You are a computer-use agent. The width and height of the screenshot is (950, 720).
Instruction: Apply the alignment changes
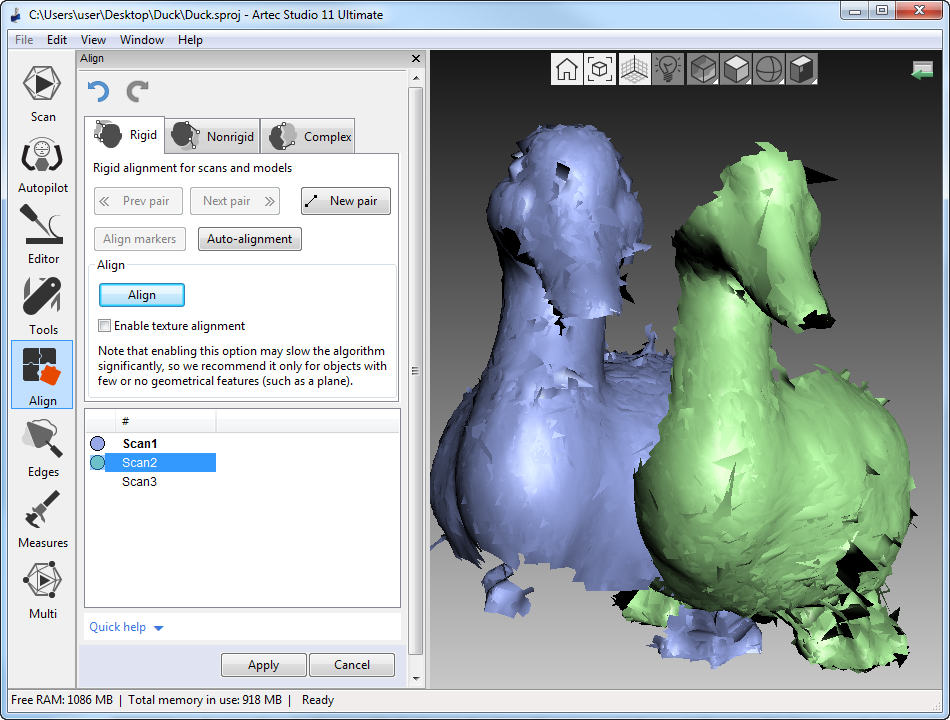point(264,665)
